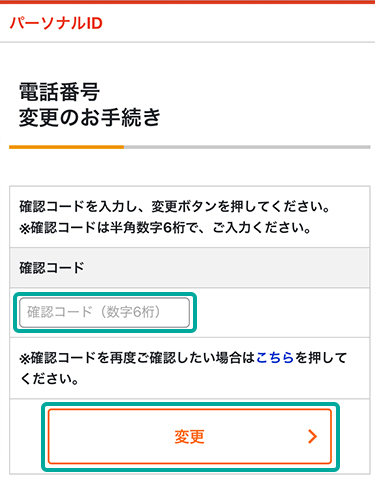Image resolution: width=375 pixels, height=492 pixels.
Task: Open the blue こちら resend link
Action: tap(275, 358)
